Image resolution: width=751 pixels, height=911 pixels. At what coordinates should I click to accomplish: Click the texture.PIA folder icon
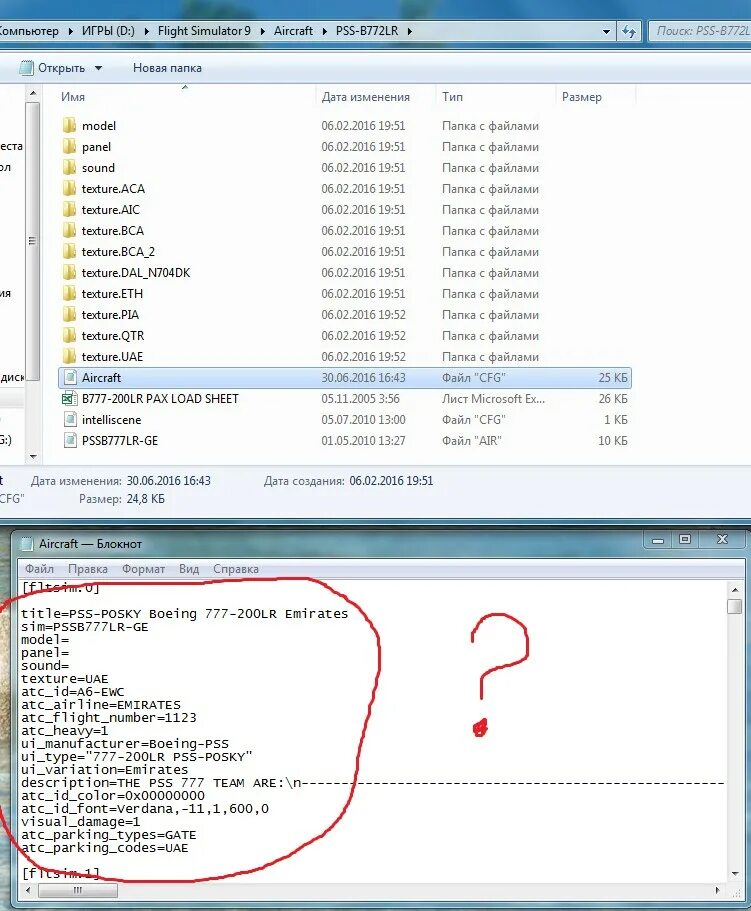pyautogui.click(x=69, y=314)
